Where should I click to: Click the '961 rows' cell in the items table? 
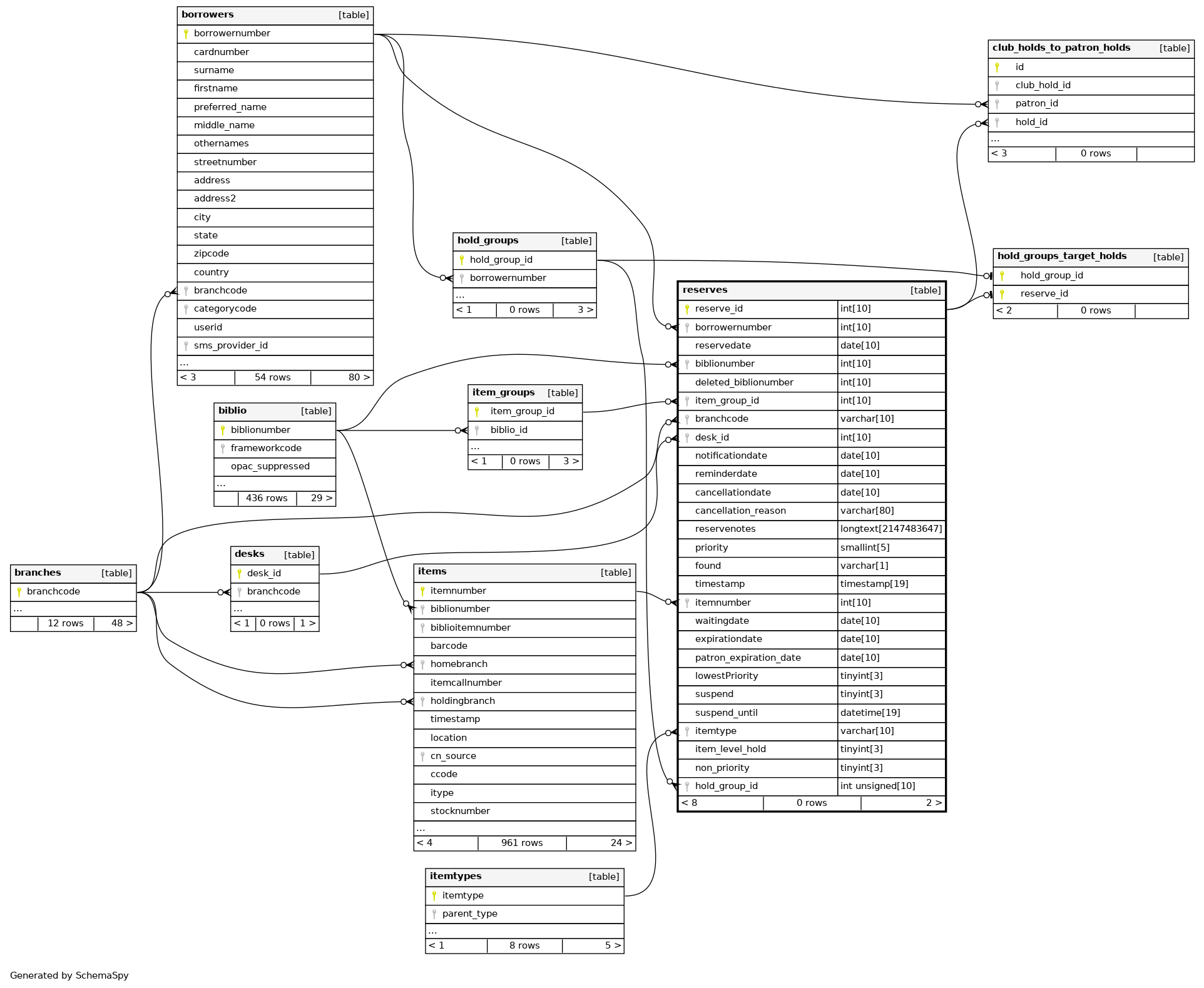[522, 843]
